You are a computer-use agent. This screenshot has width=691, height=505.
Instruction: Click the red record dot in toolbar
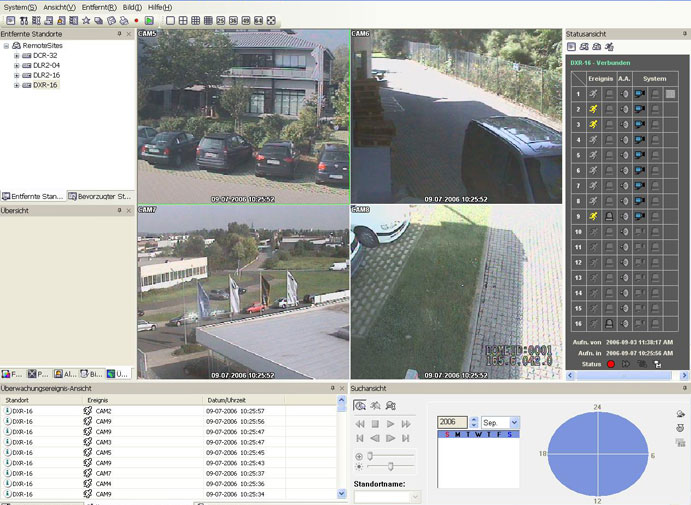pos(135,20)
